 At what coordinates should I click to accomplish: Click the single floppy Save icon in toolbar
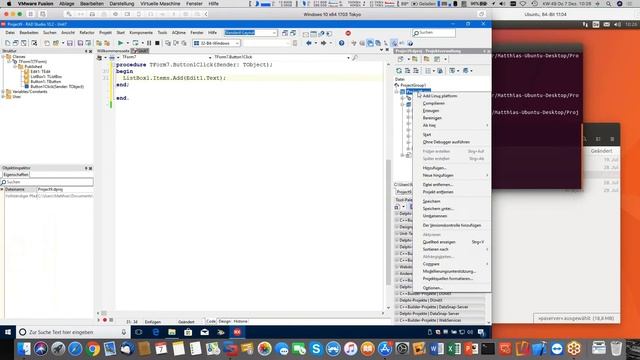[x=70, y=43]
